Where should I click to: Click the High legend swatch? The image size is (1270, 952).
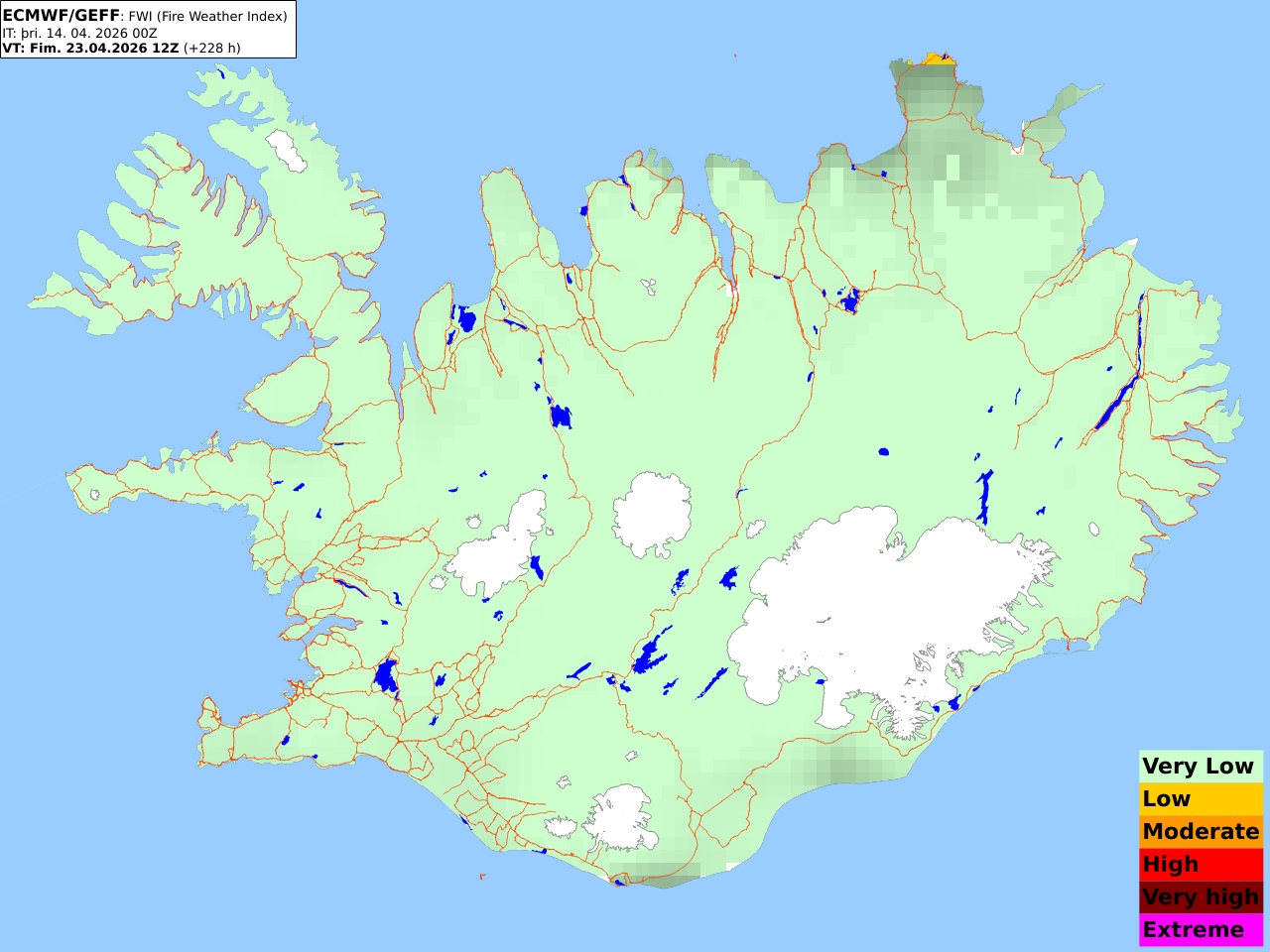pos(1201,865)
